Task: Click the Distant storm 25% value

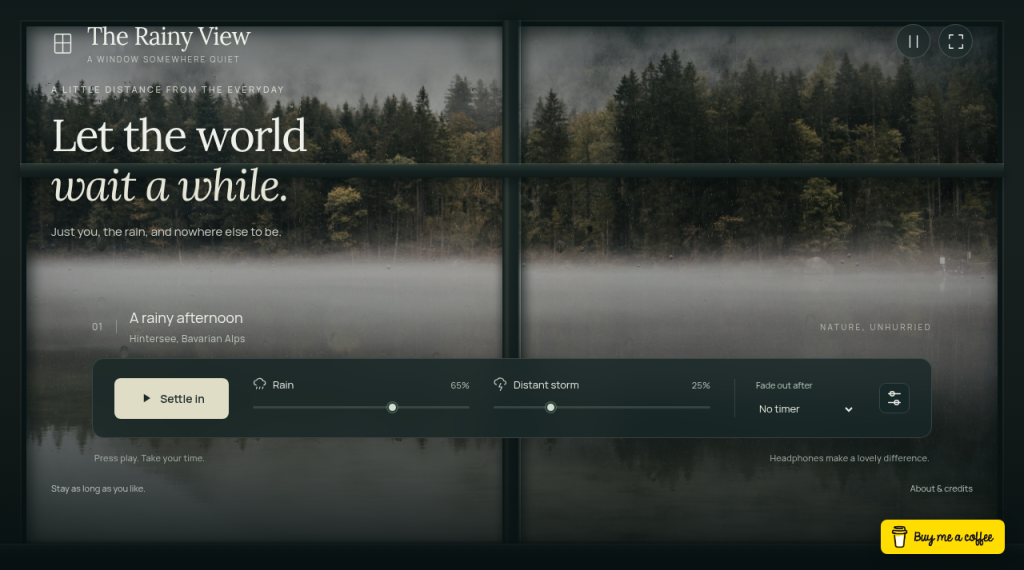Action: (x=701, y=385)
